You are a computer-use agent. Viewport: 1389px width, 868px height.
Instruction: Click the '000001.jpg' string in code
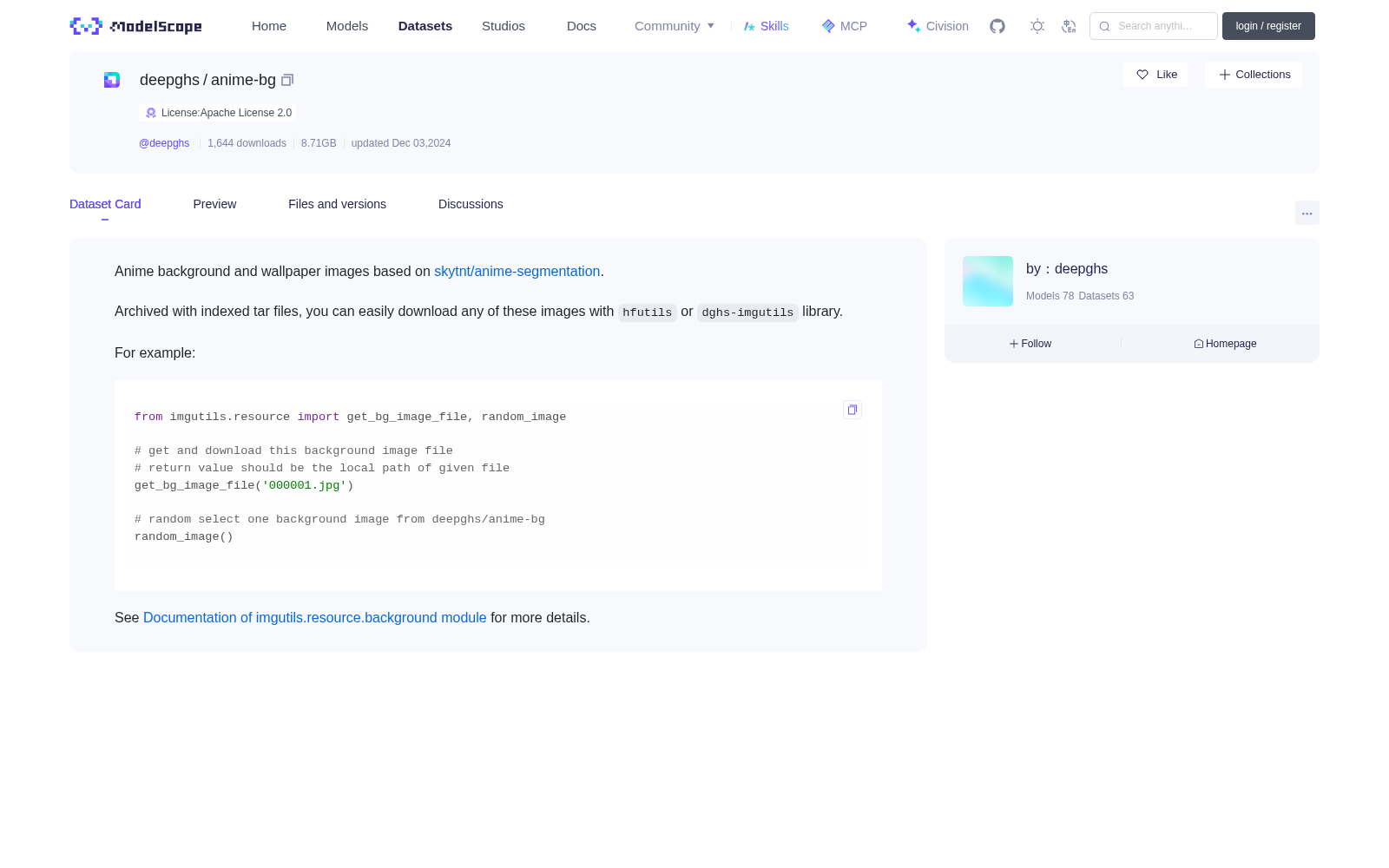coord(305,485)
